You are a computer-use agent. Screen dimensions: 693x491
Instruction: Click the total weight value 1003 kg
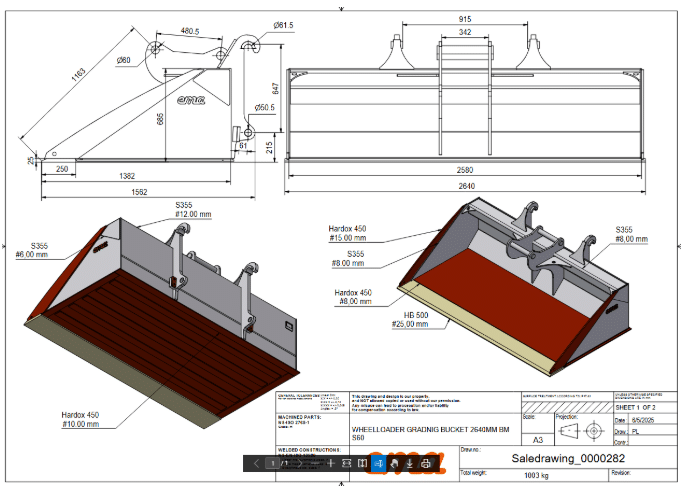coord(536,476)
